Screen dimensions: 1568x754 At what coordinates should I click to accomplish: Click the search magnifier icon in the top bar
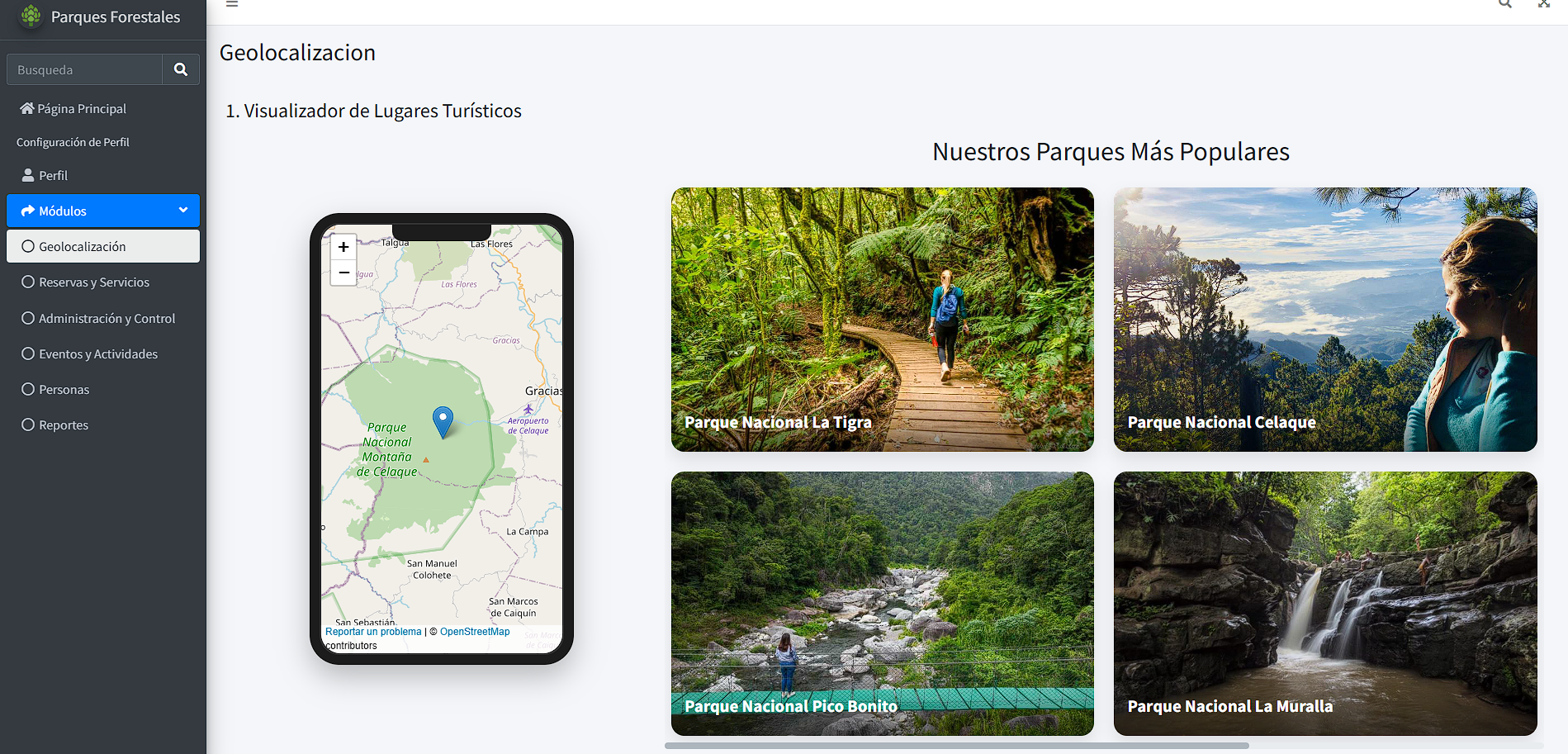tap(1504, 4)
